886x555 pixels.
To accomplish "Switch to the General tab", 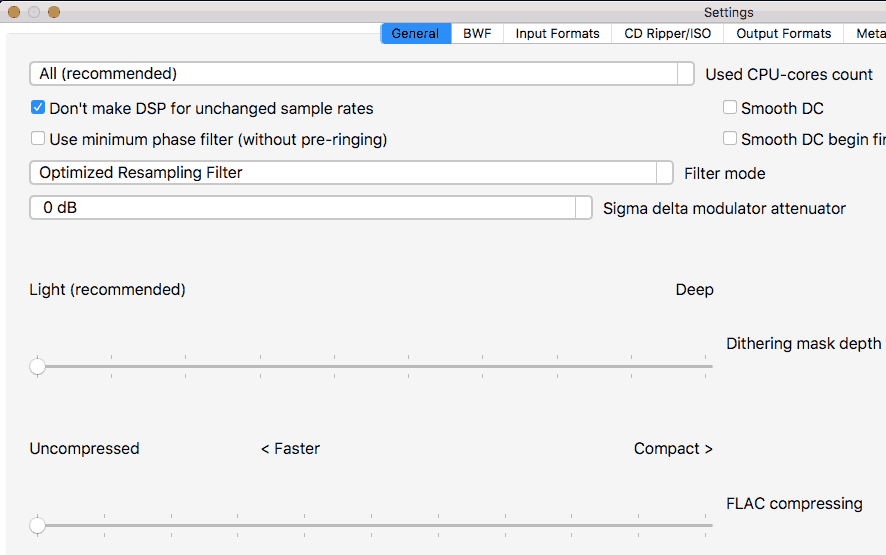I will coord(416,33).
